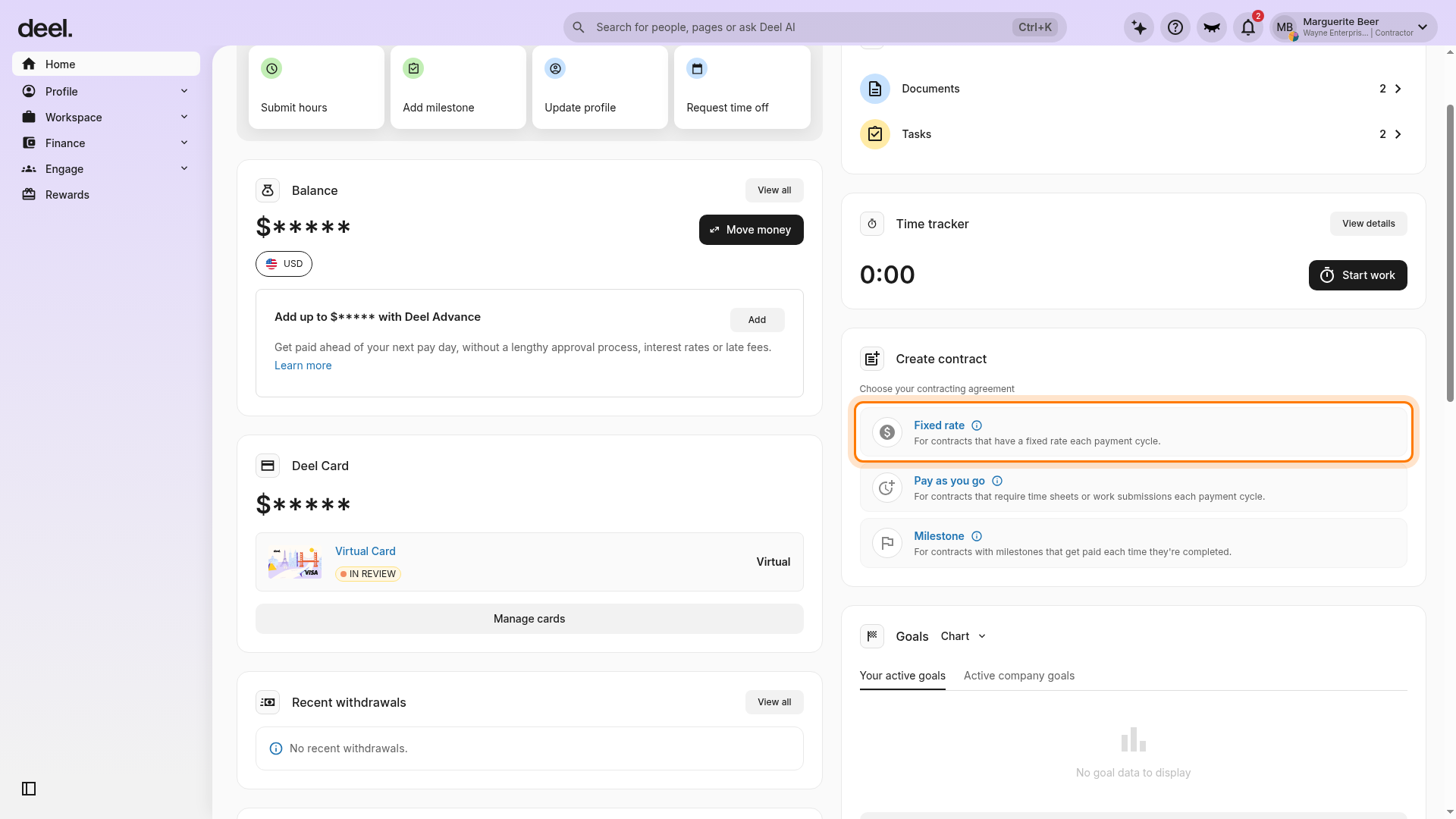Viewport: 1456px width, 819px height.
Task: Expand the Profile chevron
Action: 184,91
